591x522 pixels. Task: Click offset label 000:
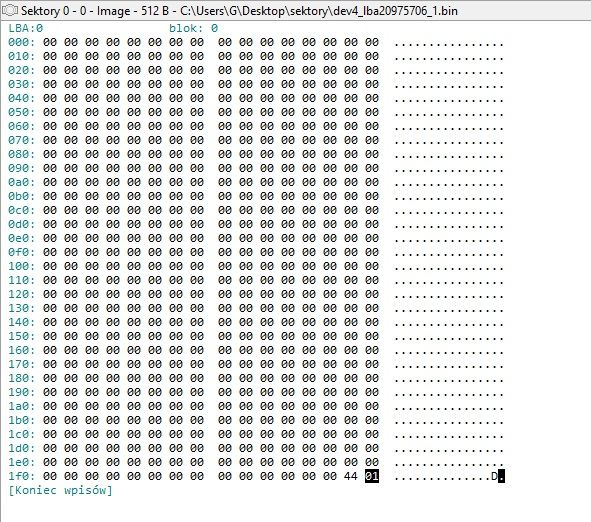[21, 42]
